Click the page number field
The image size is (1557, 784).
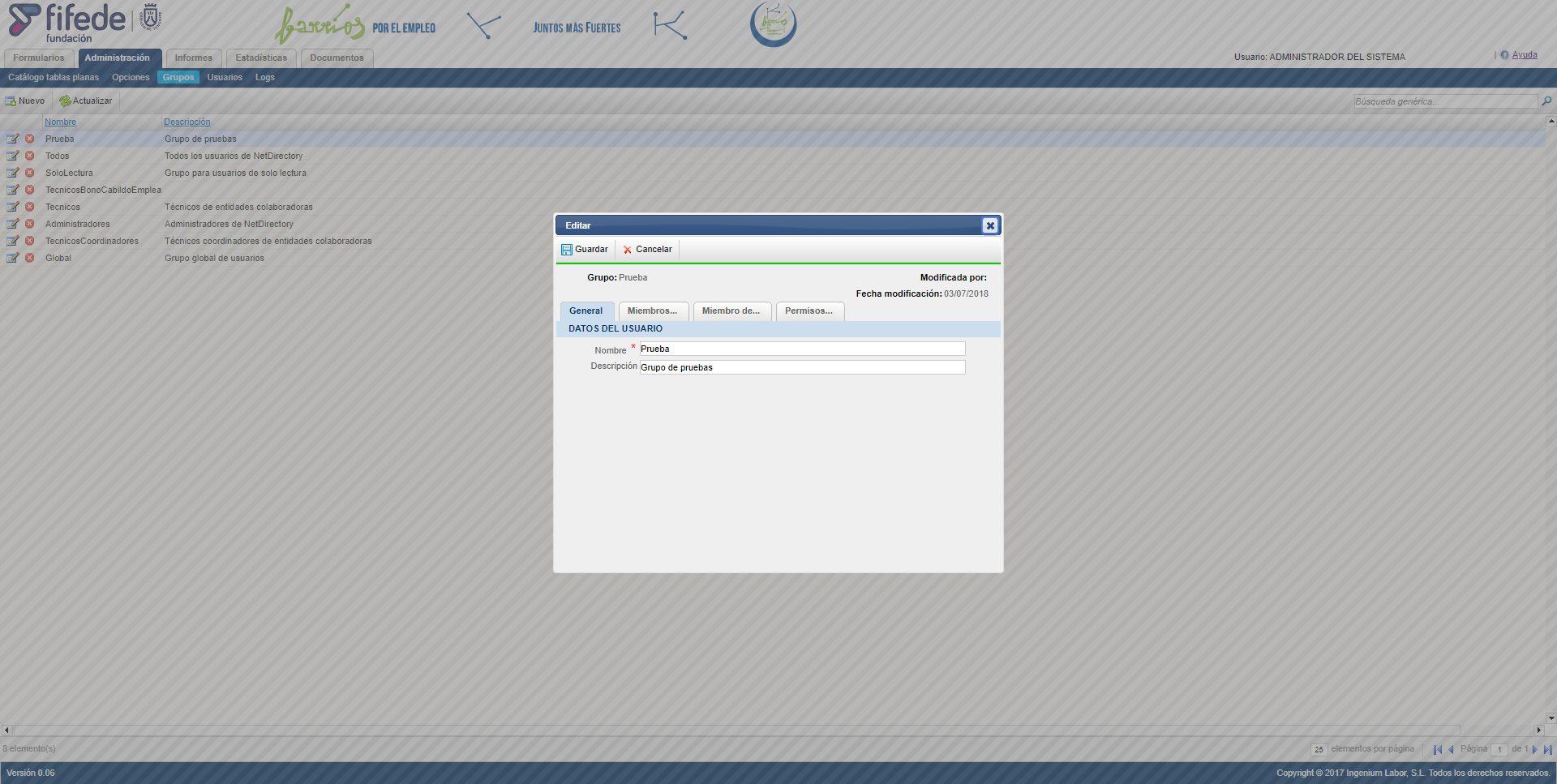(x=1500, y=750)
